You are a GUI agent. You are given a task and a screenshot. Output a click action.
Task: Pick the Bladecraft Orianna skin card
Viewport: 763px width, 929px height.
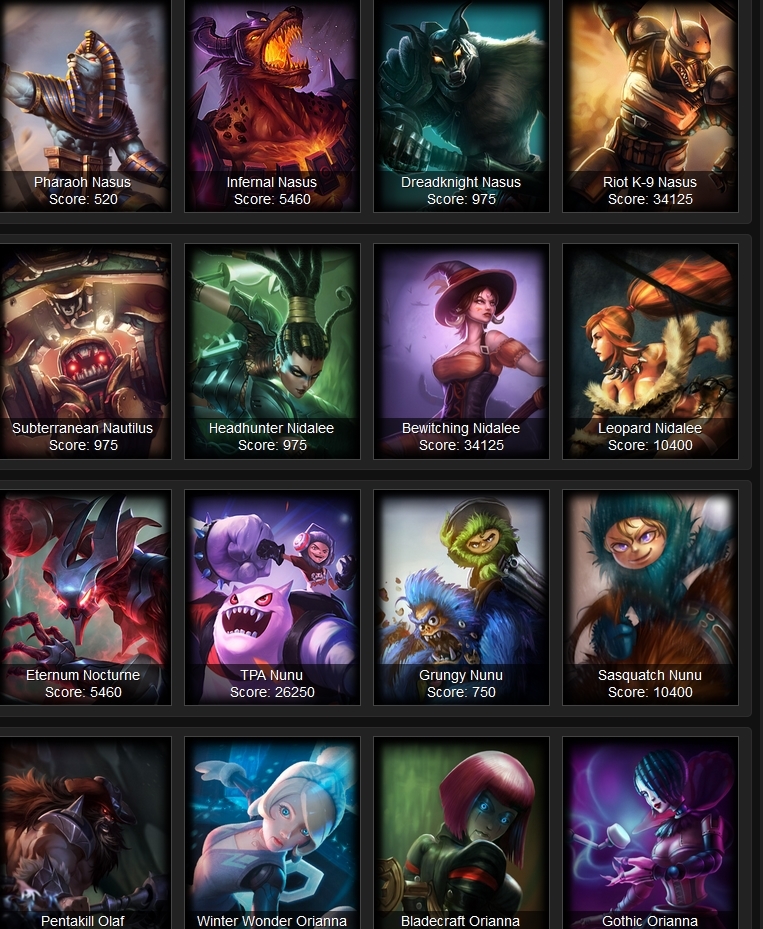461,832
